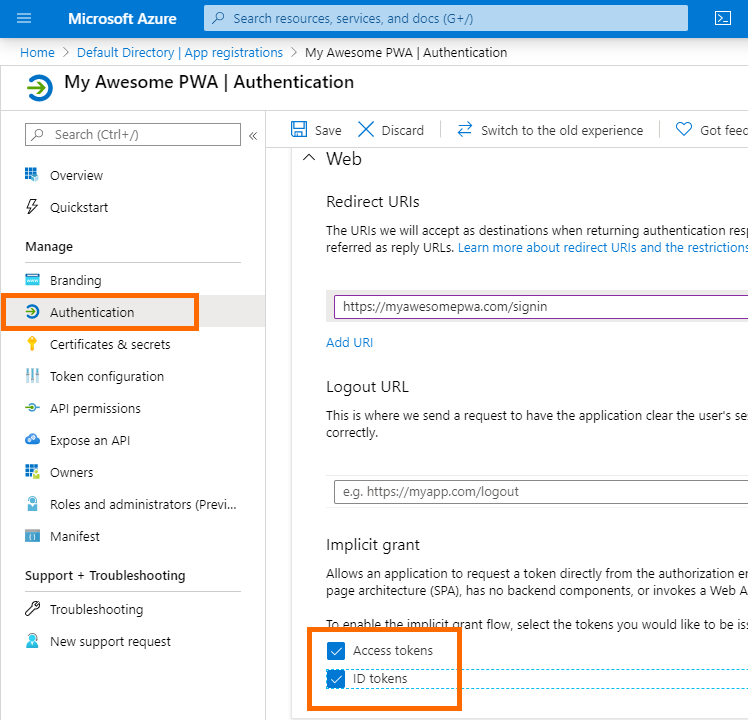748x720 pixels.
Task: Click the Save button label
Action: (328, 130)
